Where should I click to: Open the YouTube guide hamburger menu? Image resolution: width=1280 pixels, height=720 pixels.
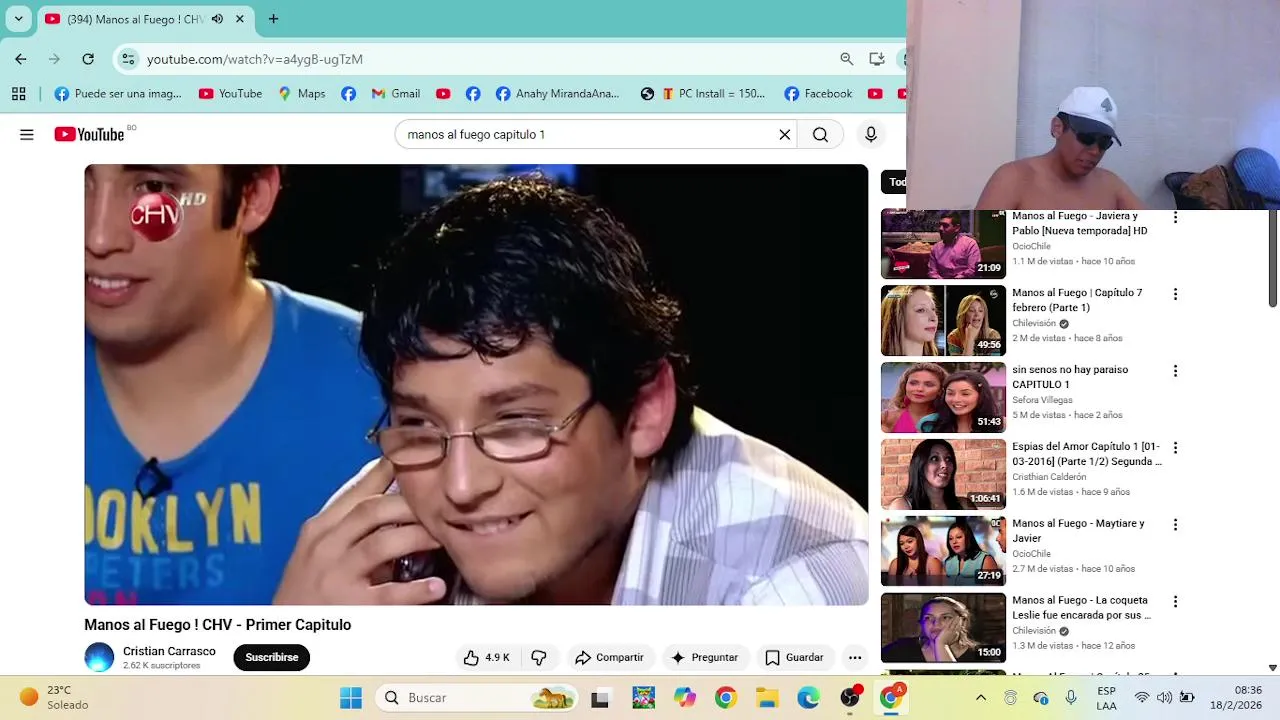[27, 135]
